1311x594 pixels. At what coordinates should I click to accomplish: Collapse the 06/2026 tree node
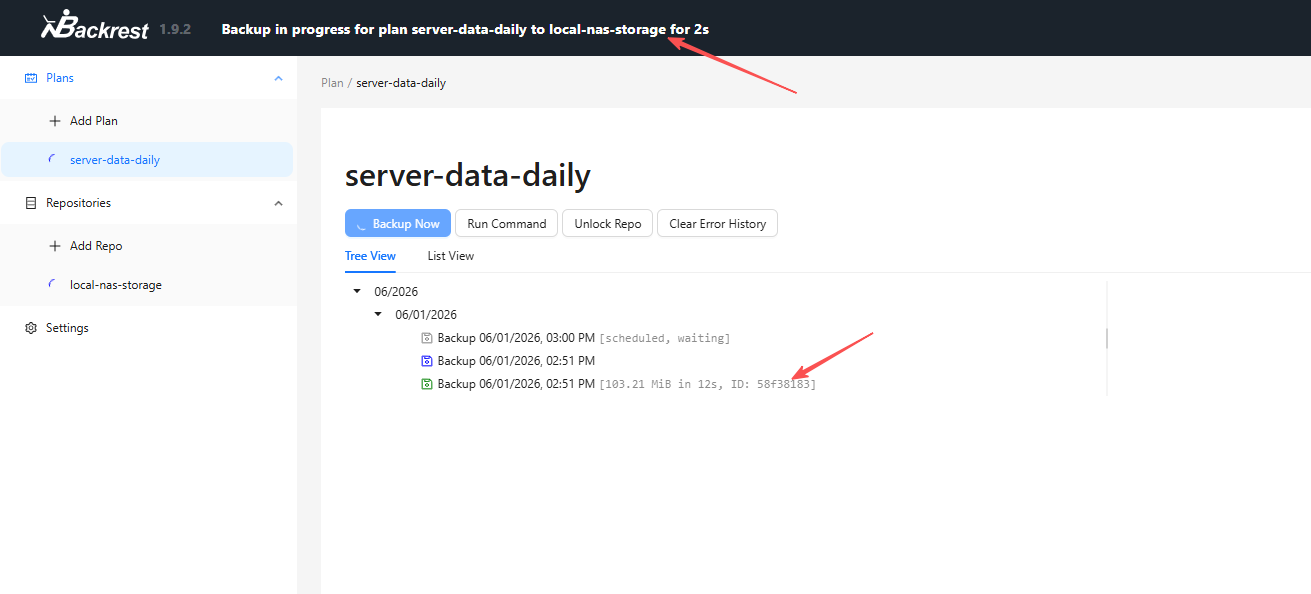[357, 292]
